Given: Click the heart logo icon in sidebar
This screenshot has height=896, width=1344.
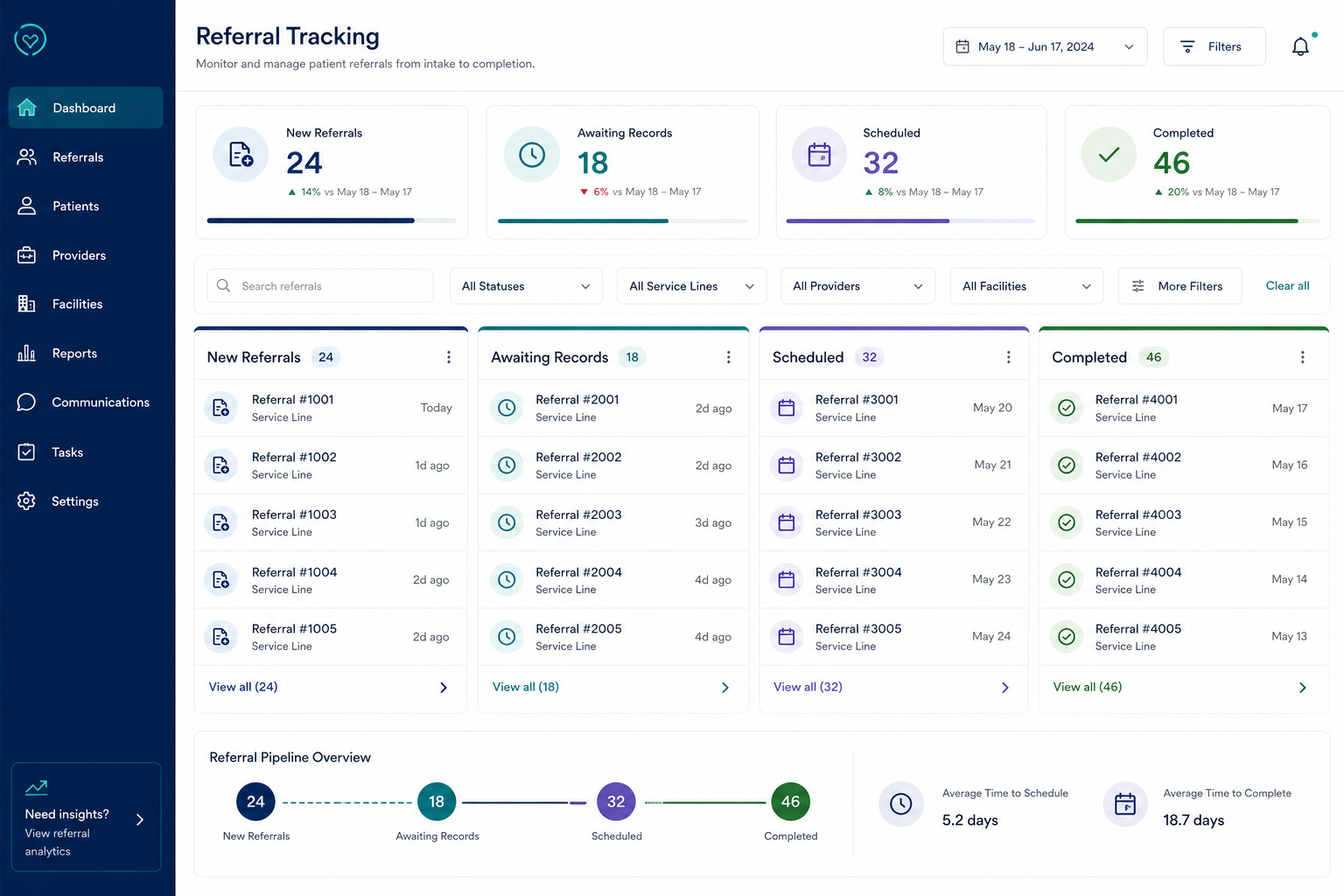Looking at the screenshot, I should tap(30, 39).
